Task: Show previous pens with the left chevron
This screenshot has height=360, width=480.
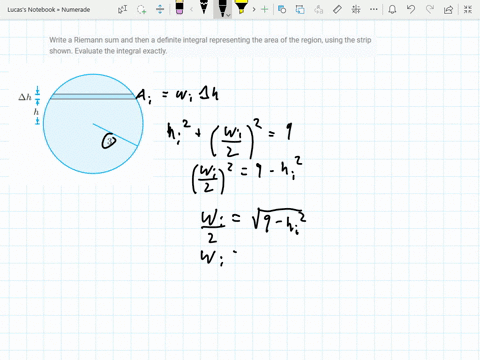Action: pyautogui.click(x=191, y=9)
